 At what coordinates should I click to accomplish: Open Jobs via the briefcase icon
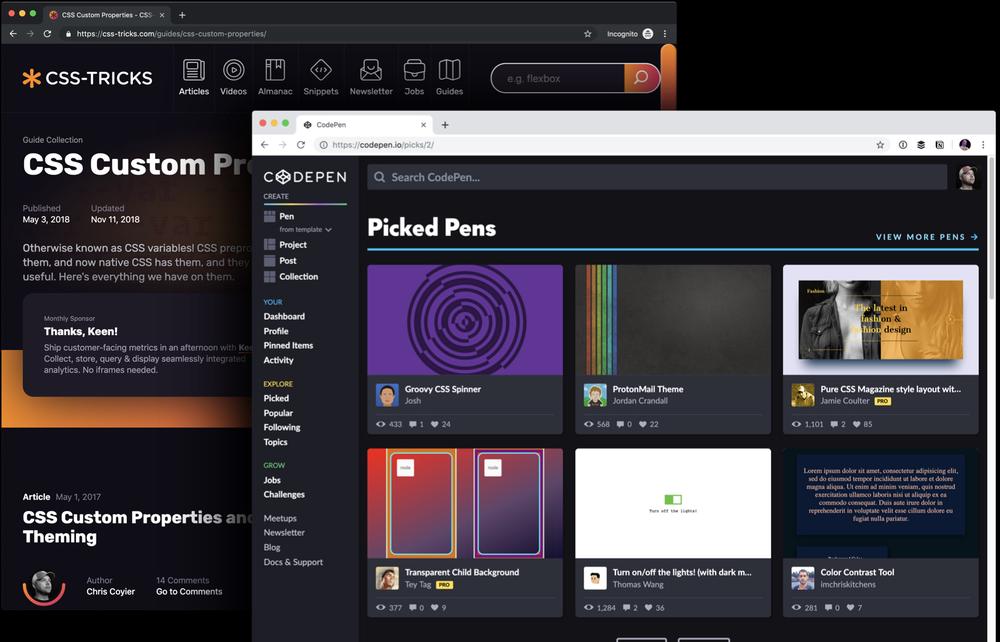pyautogui.click(x=413, y=69)
